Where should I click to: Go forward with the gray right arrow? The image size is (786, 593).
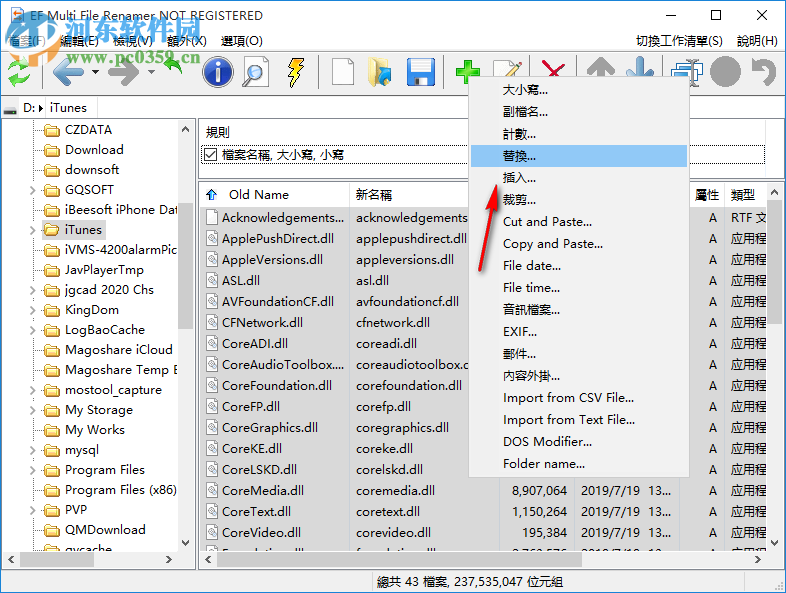tap(124, 72)
